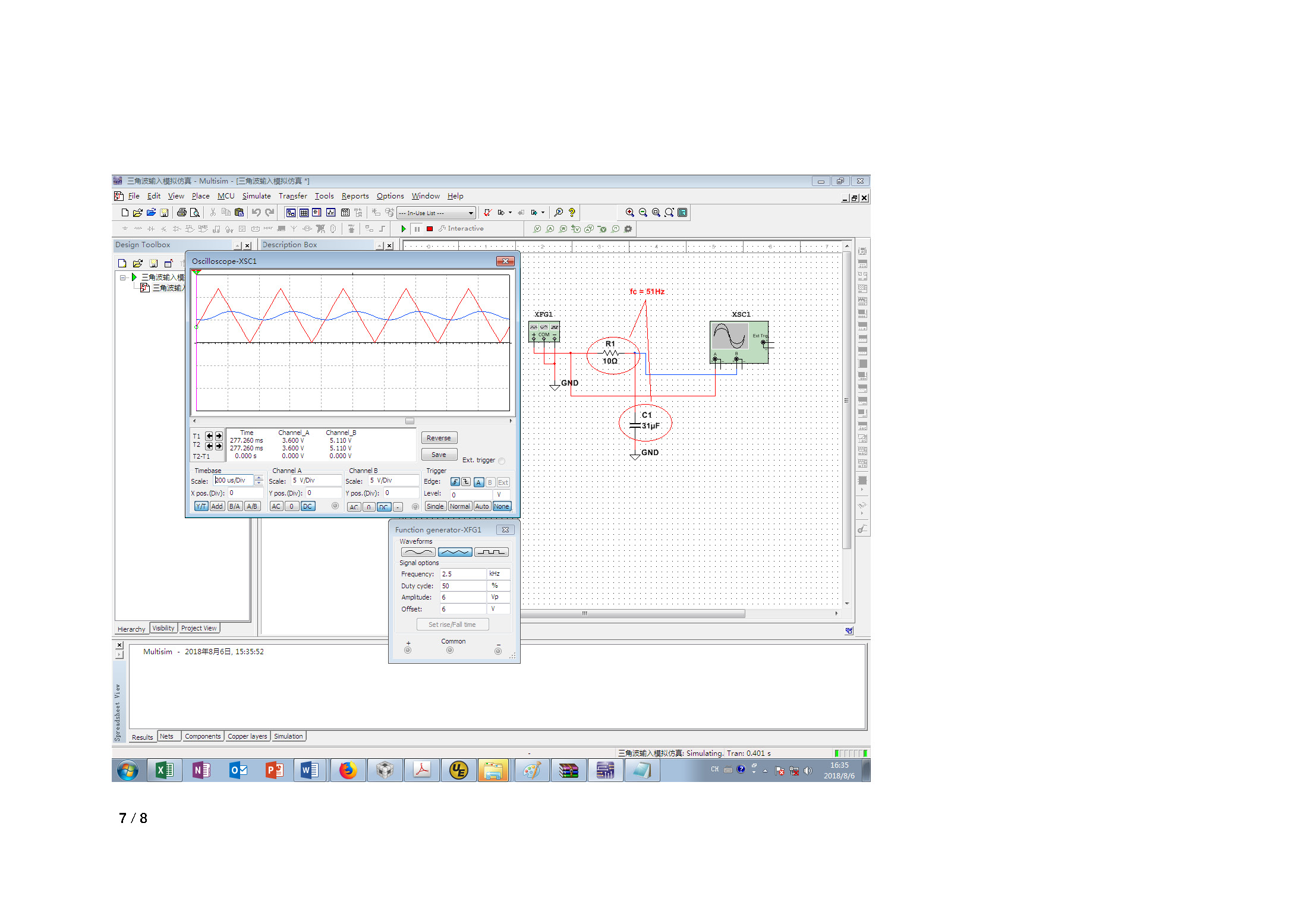Viewport: 1307px width, 924px height.
Task: Select the triangle waveform in Function generator
Action: coord(455,552)
